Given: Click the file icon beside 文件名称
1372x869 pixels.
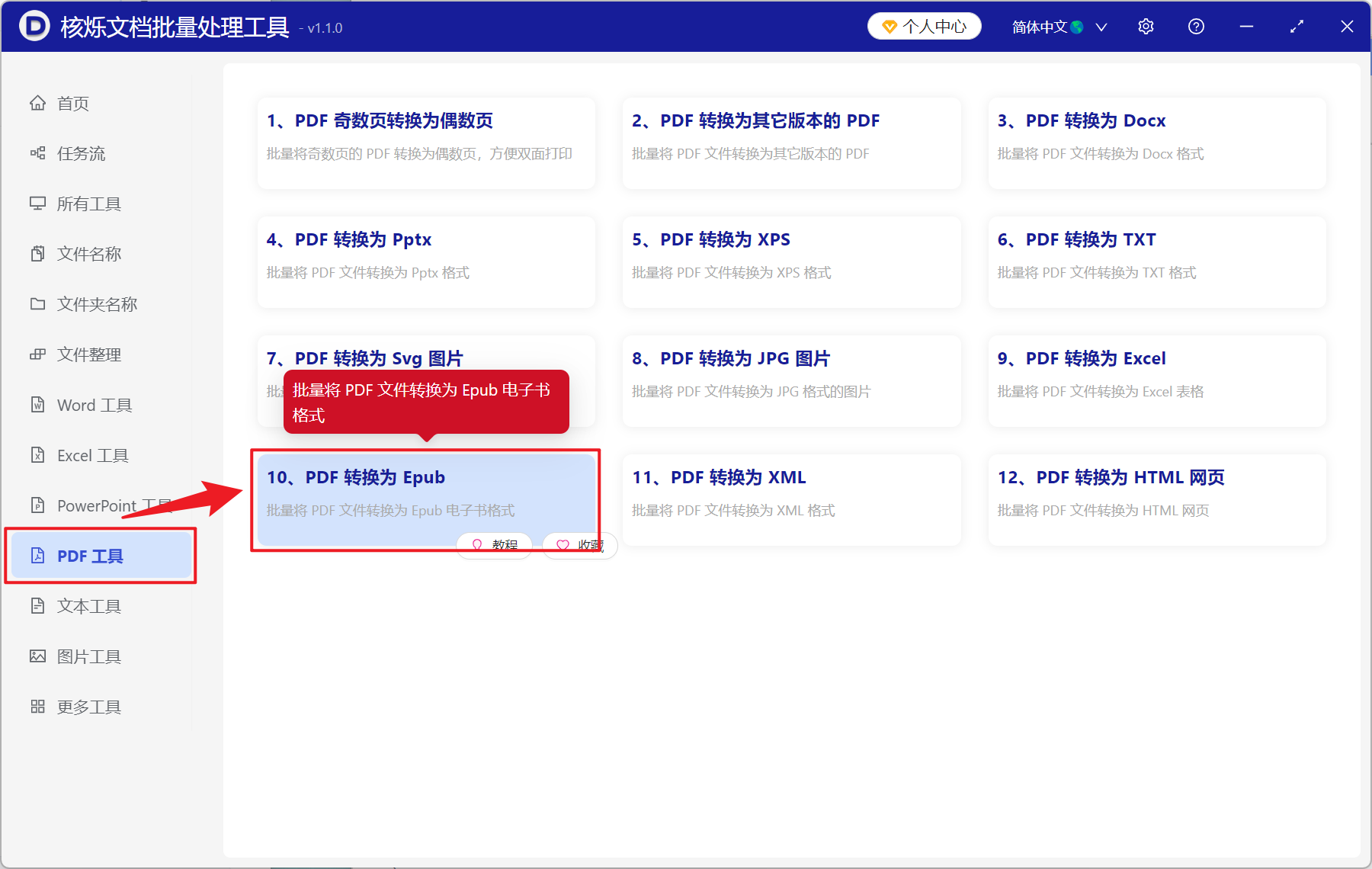Looking at the screenshot, I should click(x=37, y=254).
